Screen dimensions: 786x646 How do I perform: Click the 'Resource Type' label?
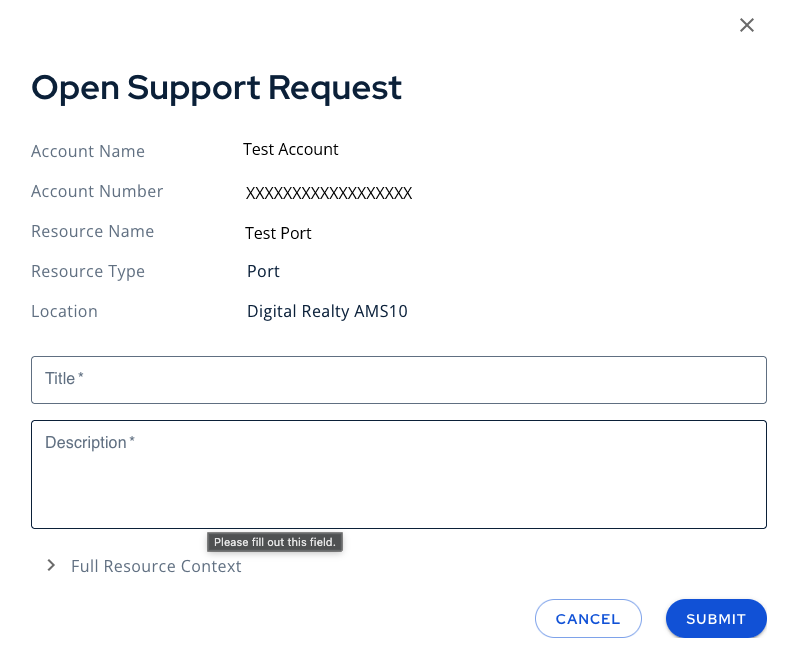(x=88, y=272)
